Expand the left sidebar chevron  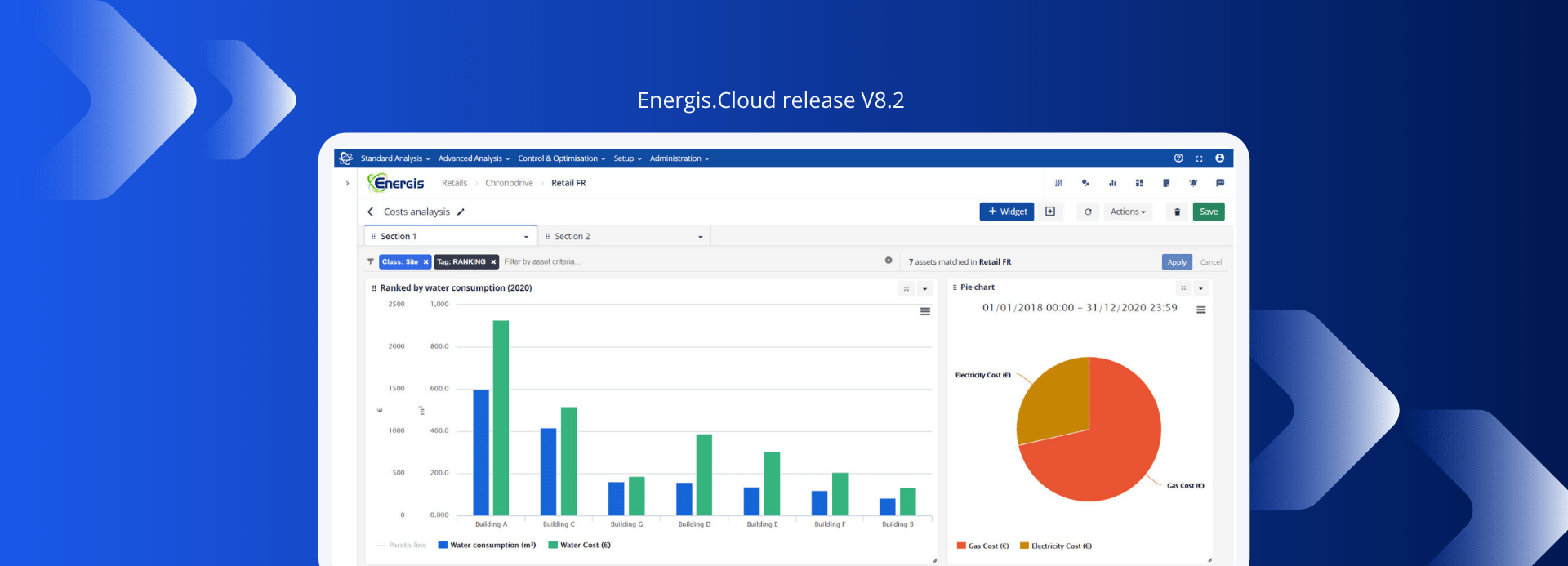coord(347,183)
